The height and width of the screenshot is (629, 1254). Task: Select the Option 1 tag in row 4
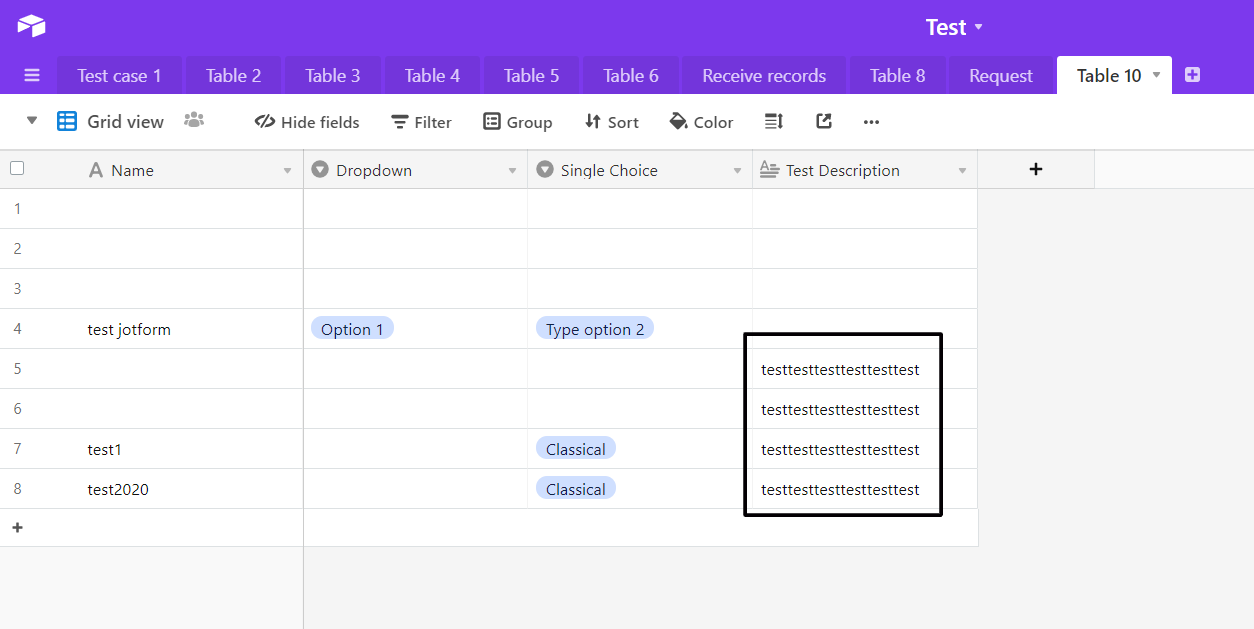tap(352, 327)
